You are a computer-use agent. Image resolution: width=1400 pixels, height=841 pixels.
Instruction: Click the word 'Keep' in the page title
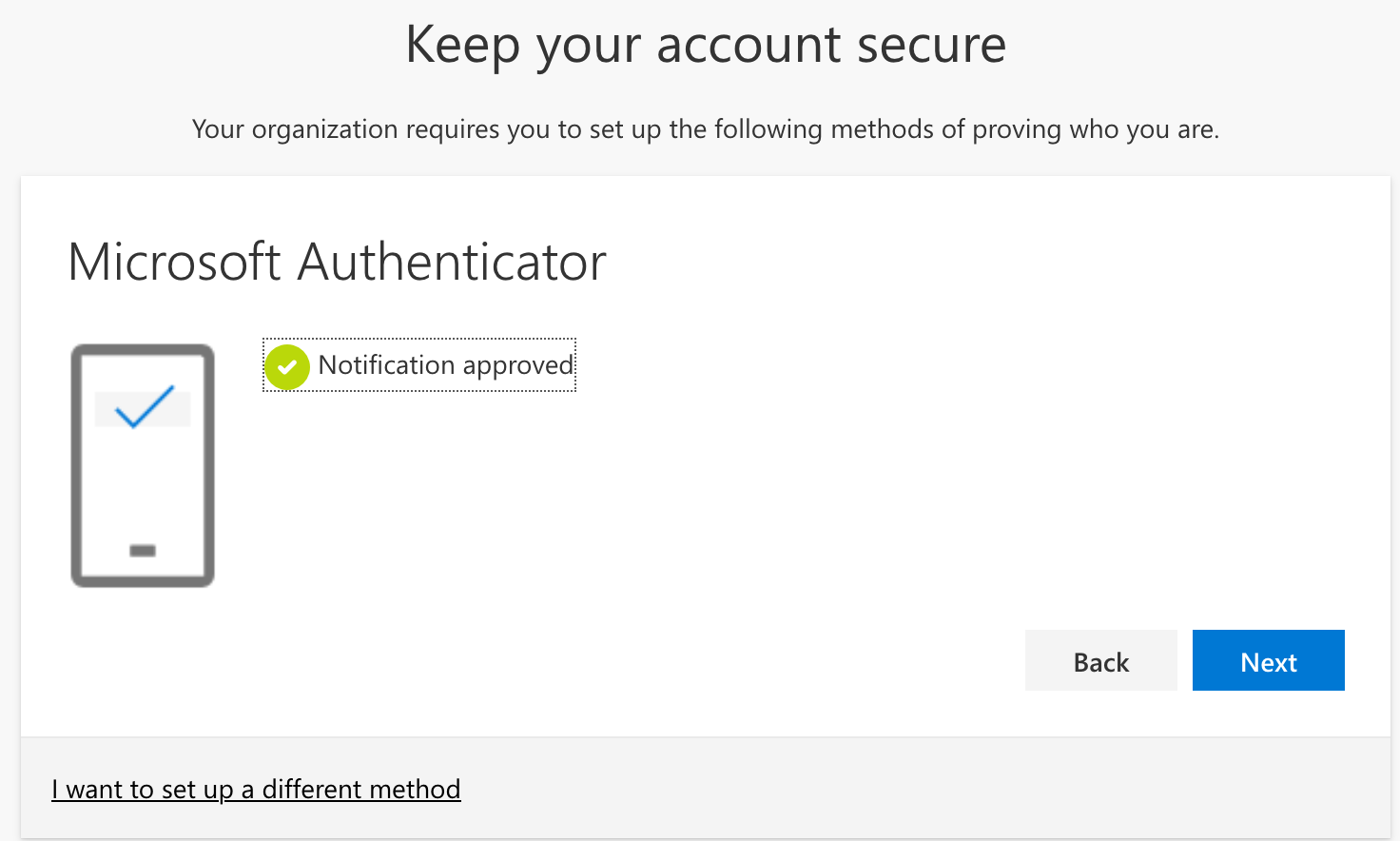point(462,45)
